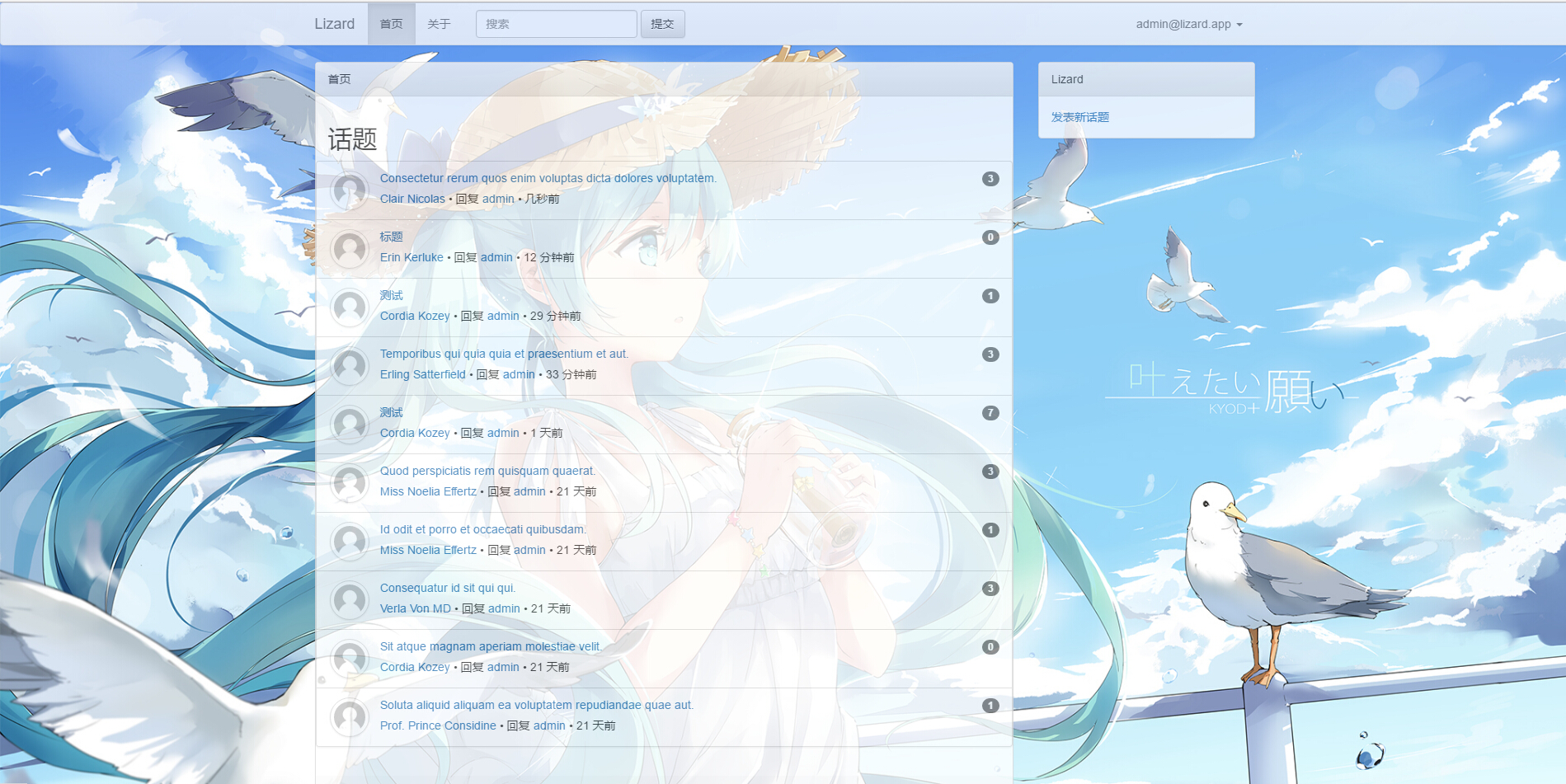View Erling Satterfield user profile

(x=423, y=374)
